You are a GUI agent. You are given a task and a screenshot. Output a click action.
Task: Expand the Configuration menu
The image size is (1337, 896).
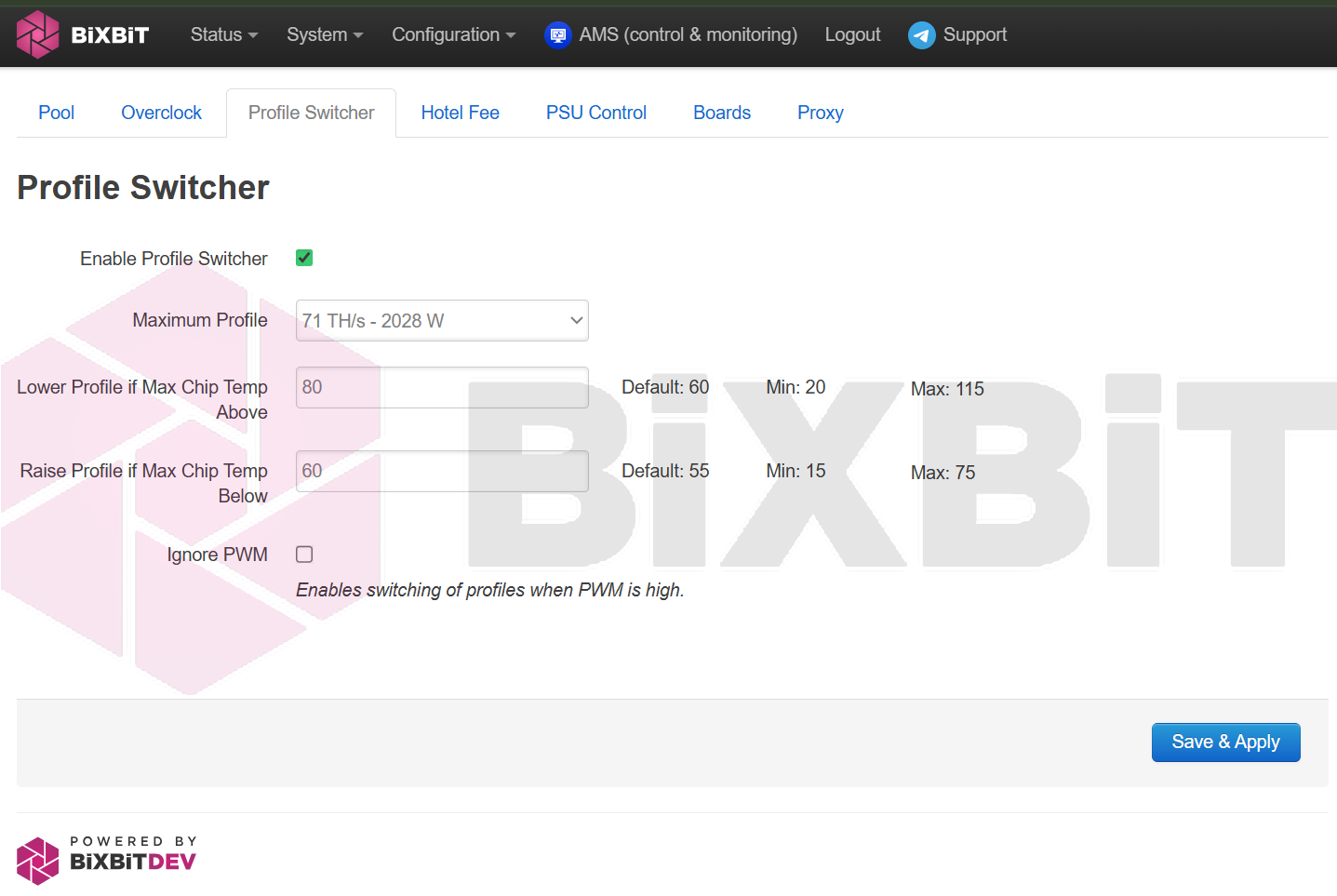pos(453,34)
